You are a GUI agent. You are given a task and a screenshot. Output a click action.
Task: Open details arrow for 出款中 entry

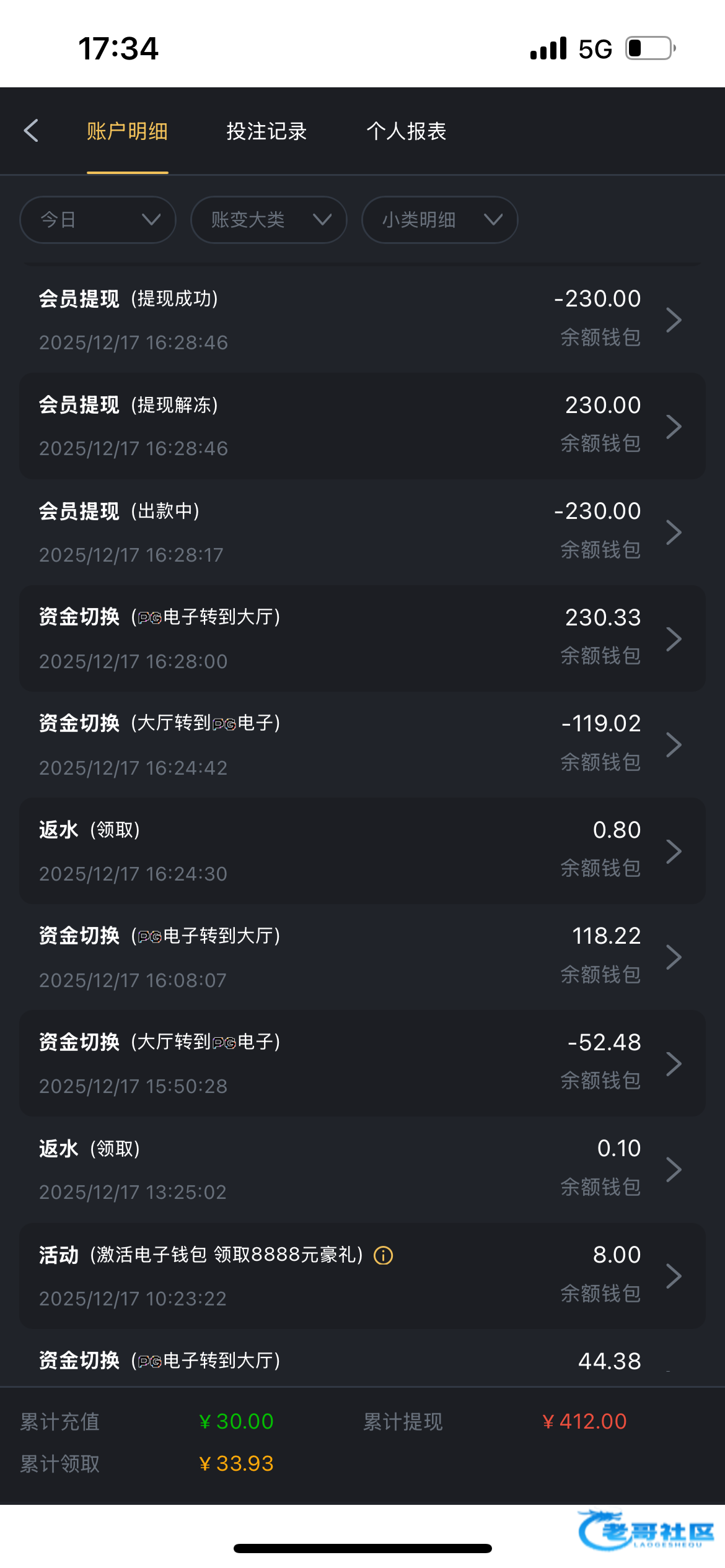(674, 532)
